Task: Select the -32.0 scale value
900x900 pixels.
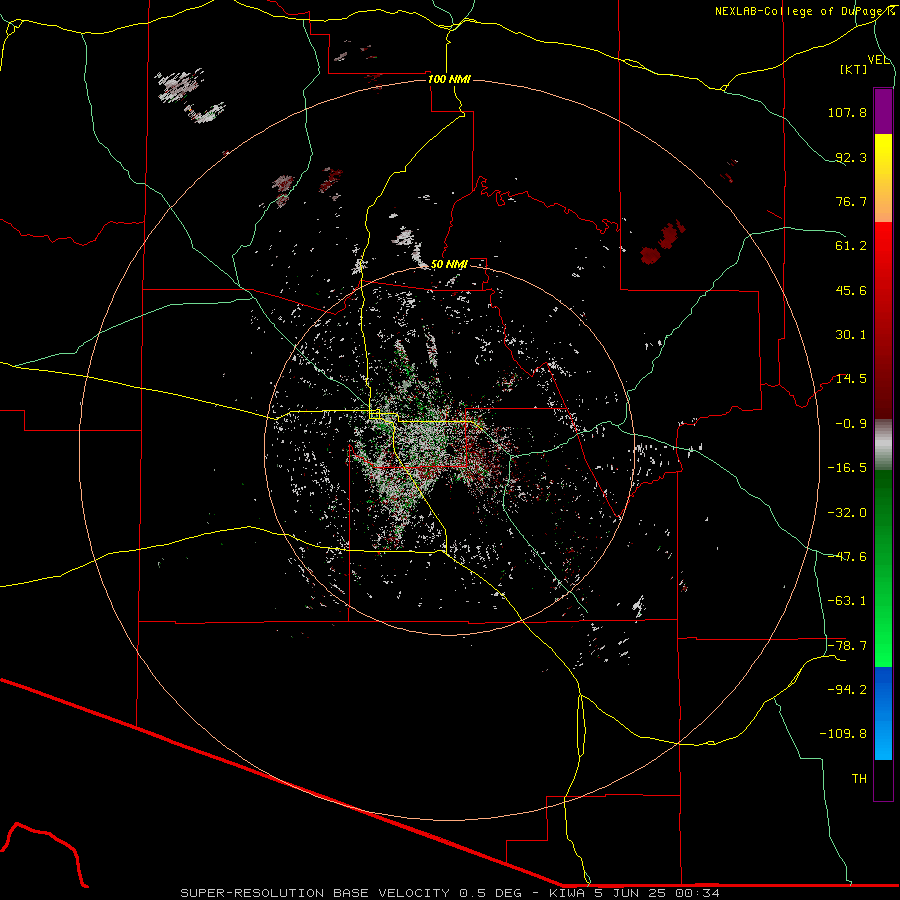Action: [x=847, y=513]
